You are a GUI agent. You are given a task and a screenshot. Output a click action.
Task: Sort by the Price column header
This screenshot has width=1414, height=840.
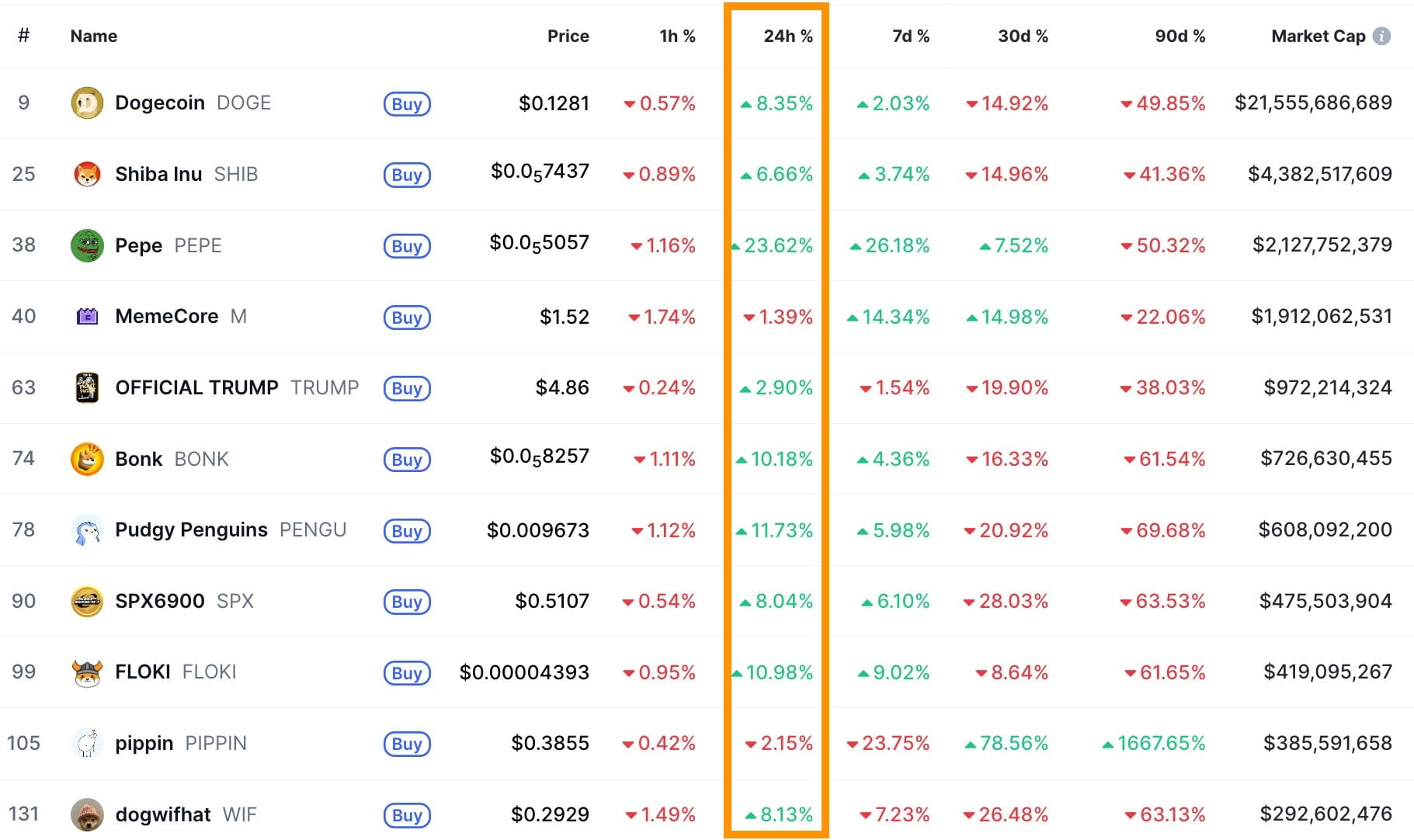568,36
